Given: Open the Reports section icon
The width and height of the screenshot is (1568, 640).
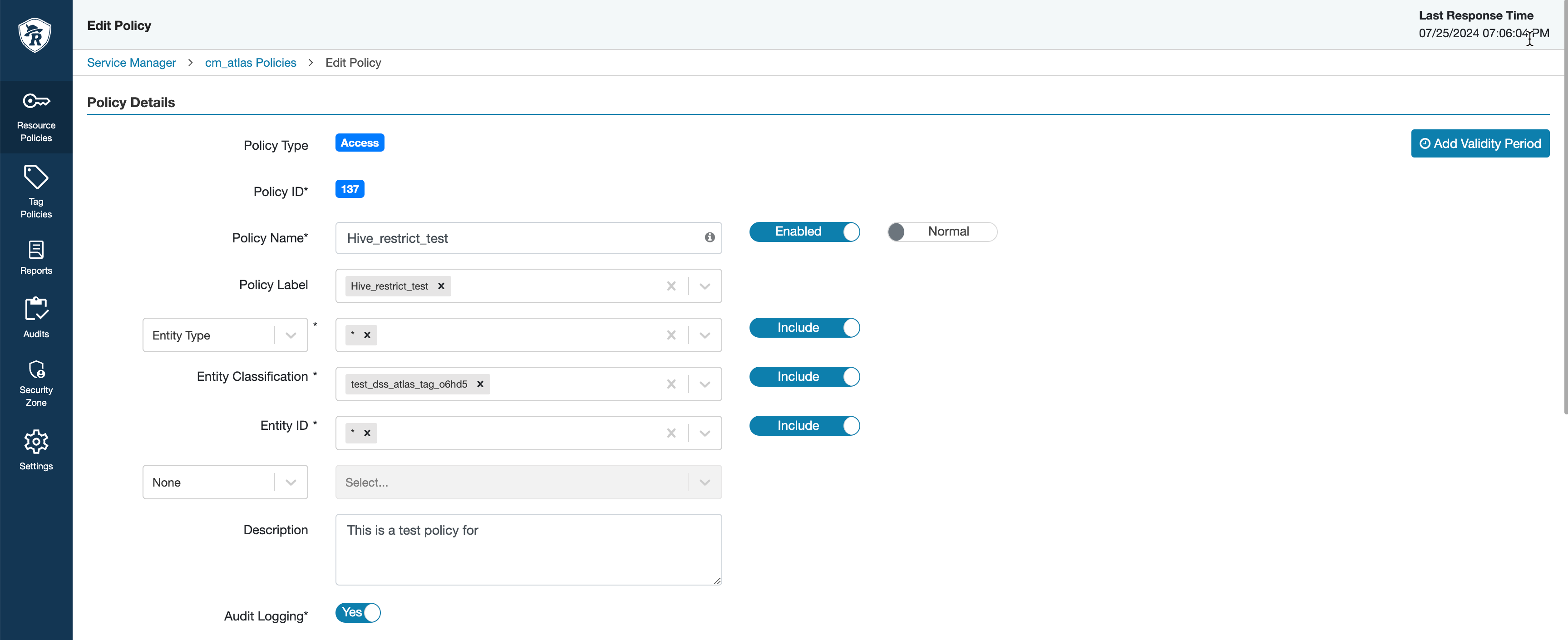Looking at the screenshot, I should pyautogui.click(x=36, y=250).
